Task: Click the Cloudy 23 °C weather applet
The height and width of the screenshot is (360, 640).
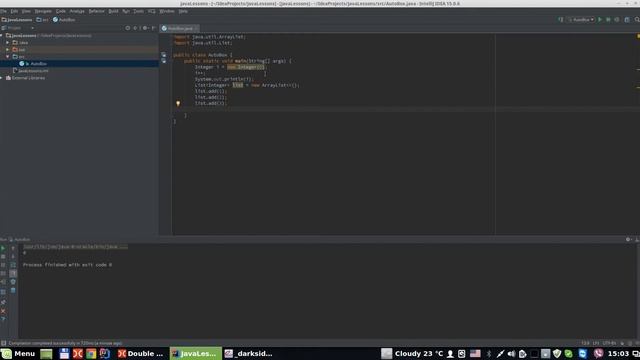Action: [412, 353]
